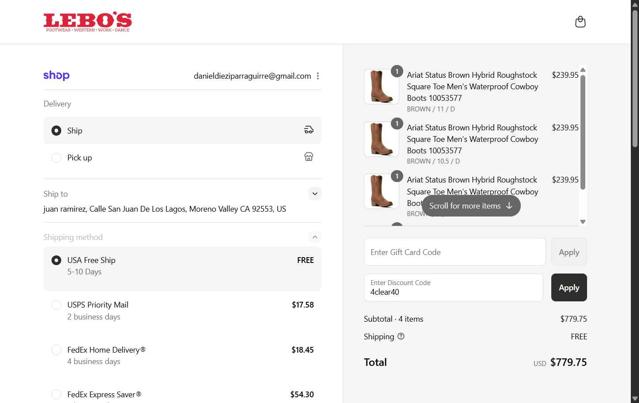Apply the 4clear40 discount code
Screen dimensions: 639x403
569,288
